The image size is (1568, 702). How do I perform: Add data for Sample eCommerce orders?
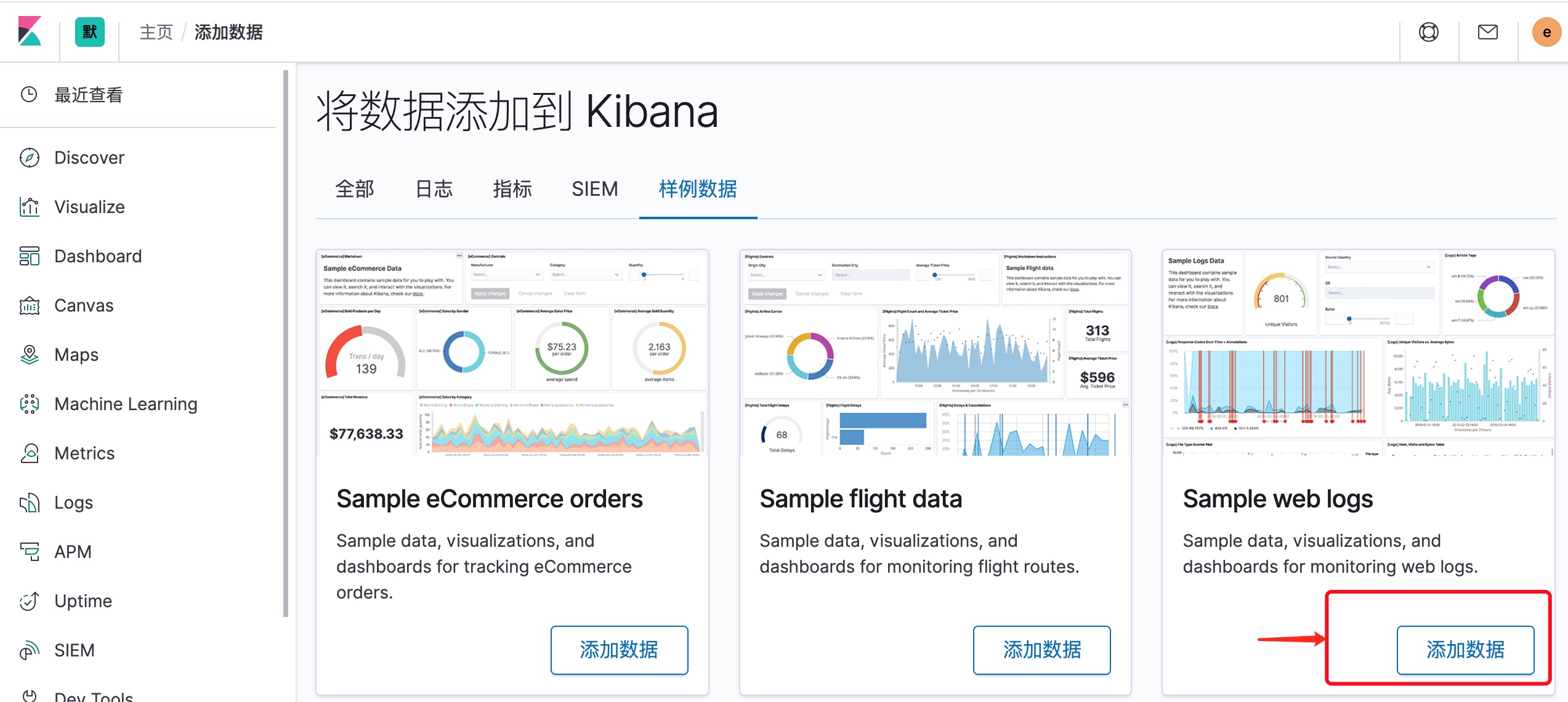tap(619, 650)
